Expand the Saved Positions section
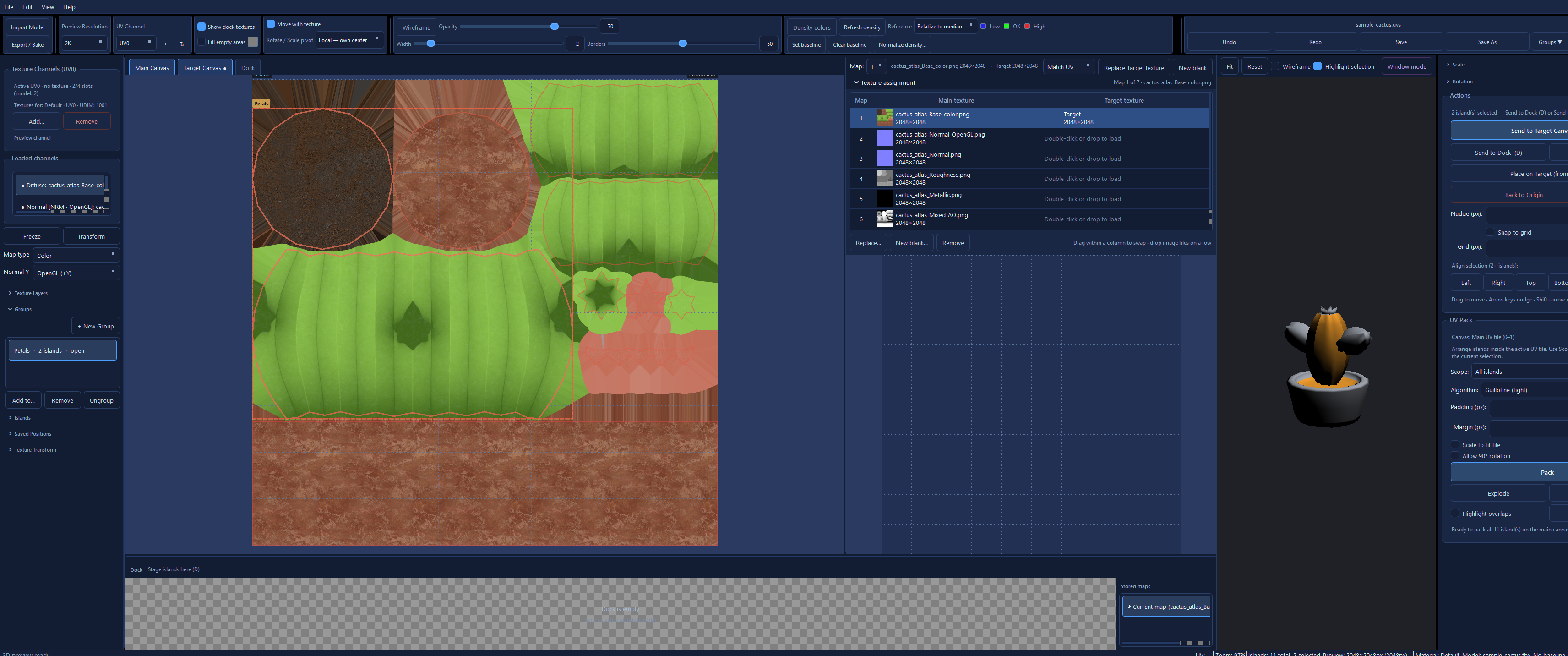The width and height of the screenshot is (1568, 656). (30, 434)
